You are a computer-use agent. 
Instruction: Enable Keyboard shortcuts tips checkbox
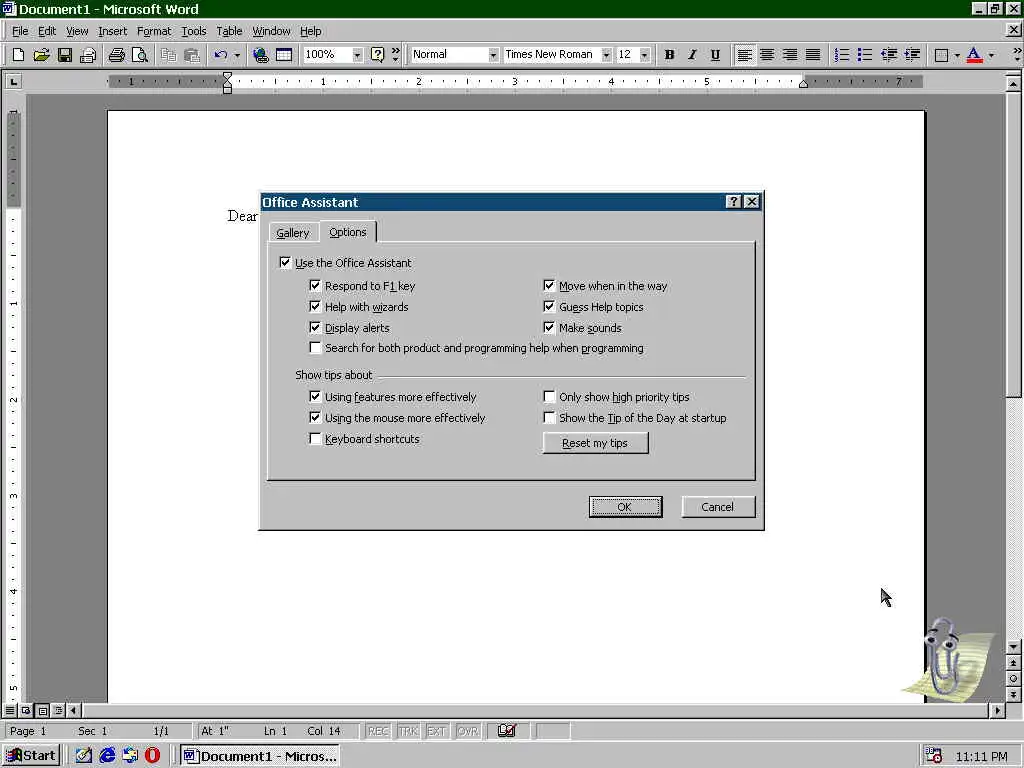click(315, 438)
